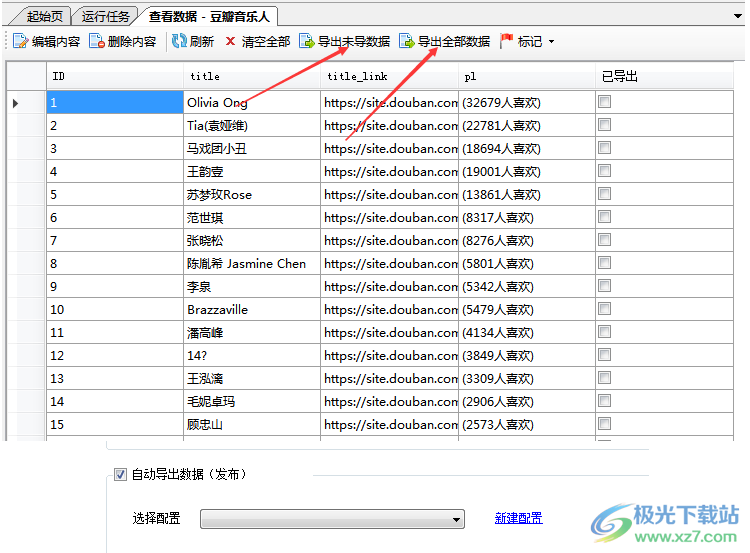
Task: Check 已导出 box for Brazzaville row
Action: (605, 309)
